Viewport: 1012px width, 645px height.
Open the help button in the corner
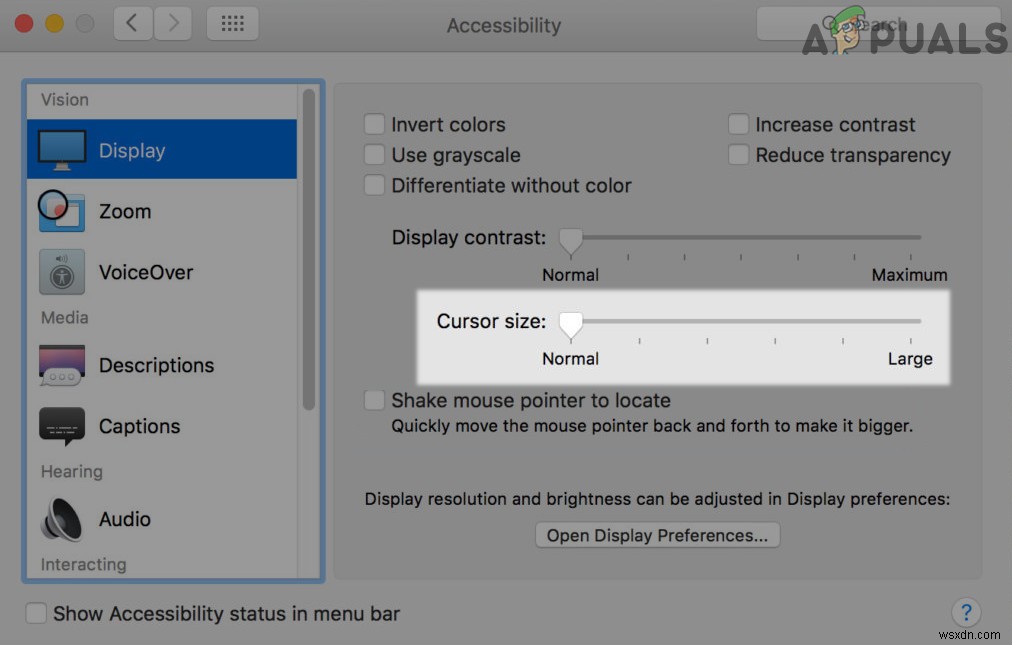pyautogui.click(x=966, y=612)
